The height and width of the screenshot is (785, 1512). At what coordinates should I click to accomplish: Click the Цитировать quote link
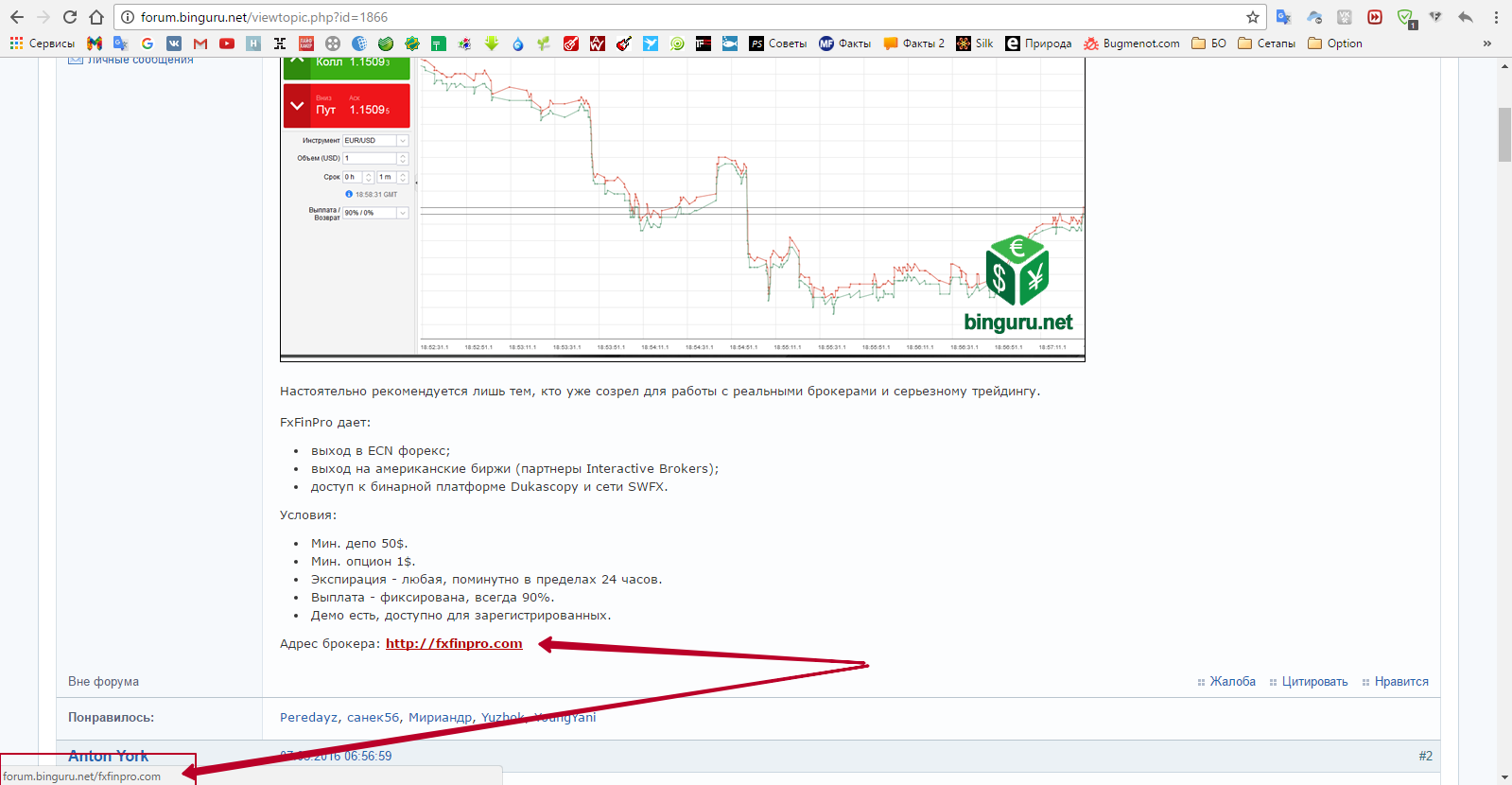tap(1314, 681)
